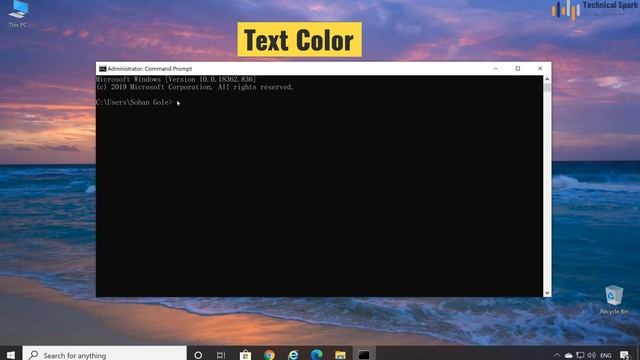Click the Command Prompt title bar icon
Screen dimensions: 640x360
[102, 69]
